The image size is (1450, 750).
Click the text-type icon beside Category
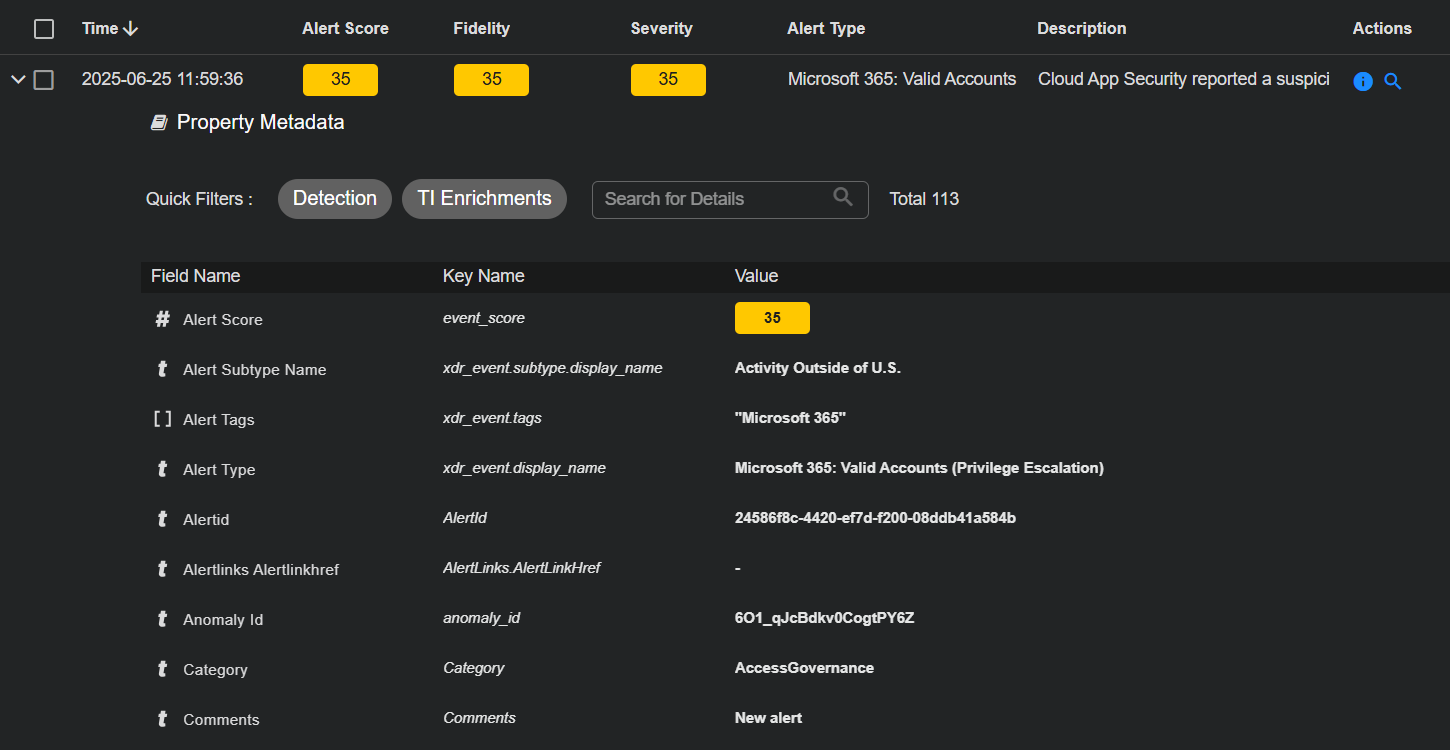point(162,669)
